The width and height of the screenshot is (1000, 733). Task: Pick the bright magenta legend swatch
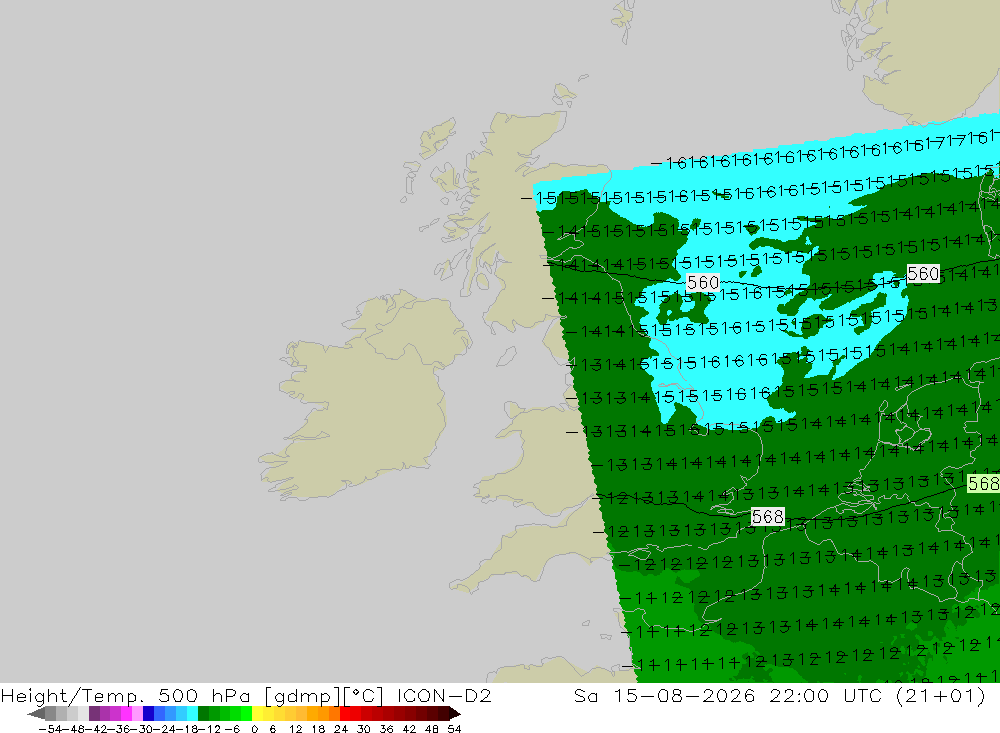tap(126, 714)
